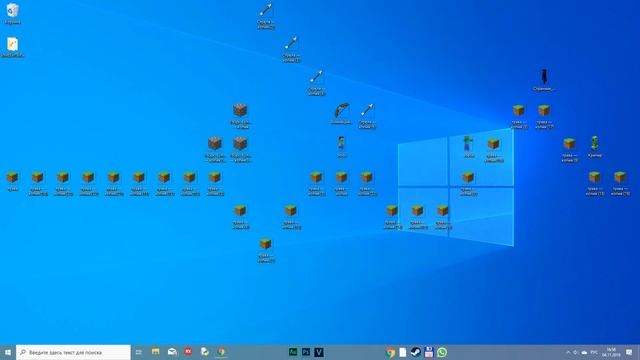Open the Mail app on the taskbar
The width and height of the screenshot is (640, 360).
click(172, 352)
